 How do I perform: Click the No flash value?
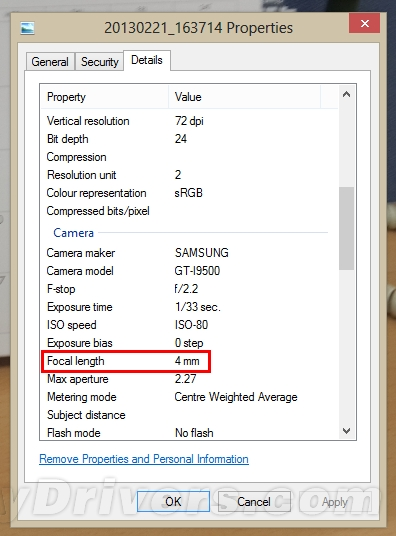pyautogui.click(x=194, y=433)
